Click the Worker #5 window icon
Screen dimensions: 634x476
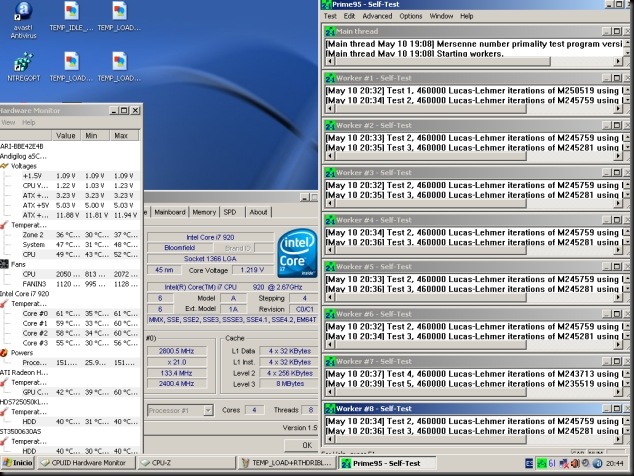(330, 267)
